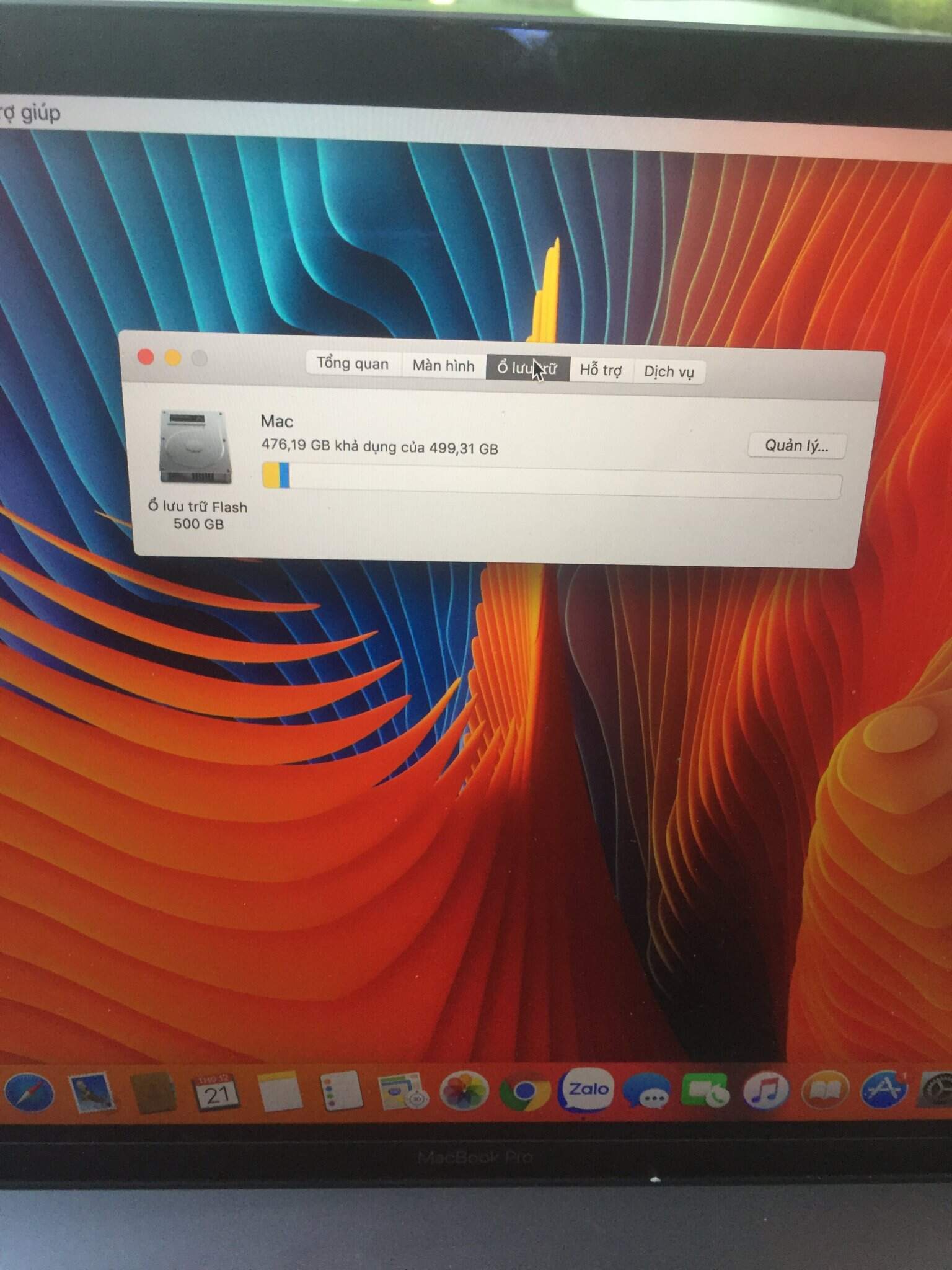Launch the Photos app
This screenshot has height=1270, width=952.
pyautogui.click(x=464, y=1091)
